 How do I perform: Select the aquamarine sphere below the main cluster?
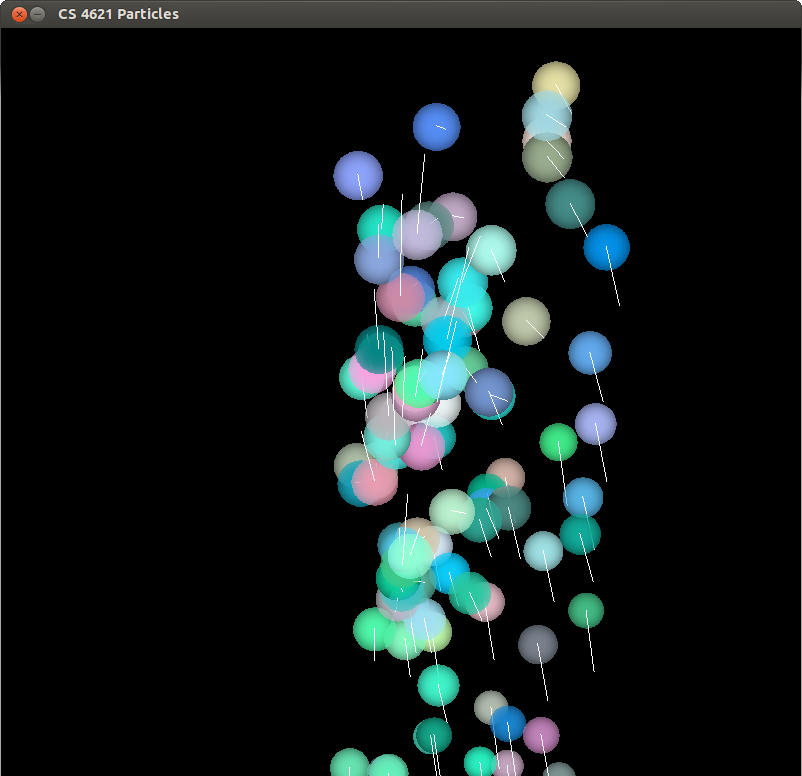click(438, 685)
